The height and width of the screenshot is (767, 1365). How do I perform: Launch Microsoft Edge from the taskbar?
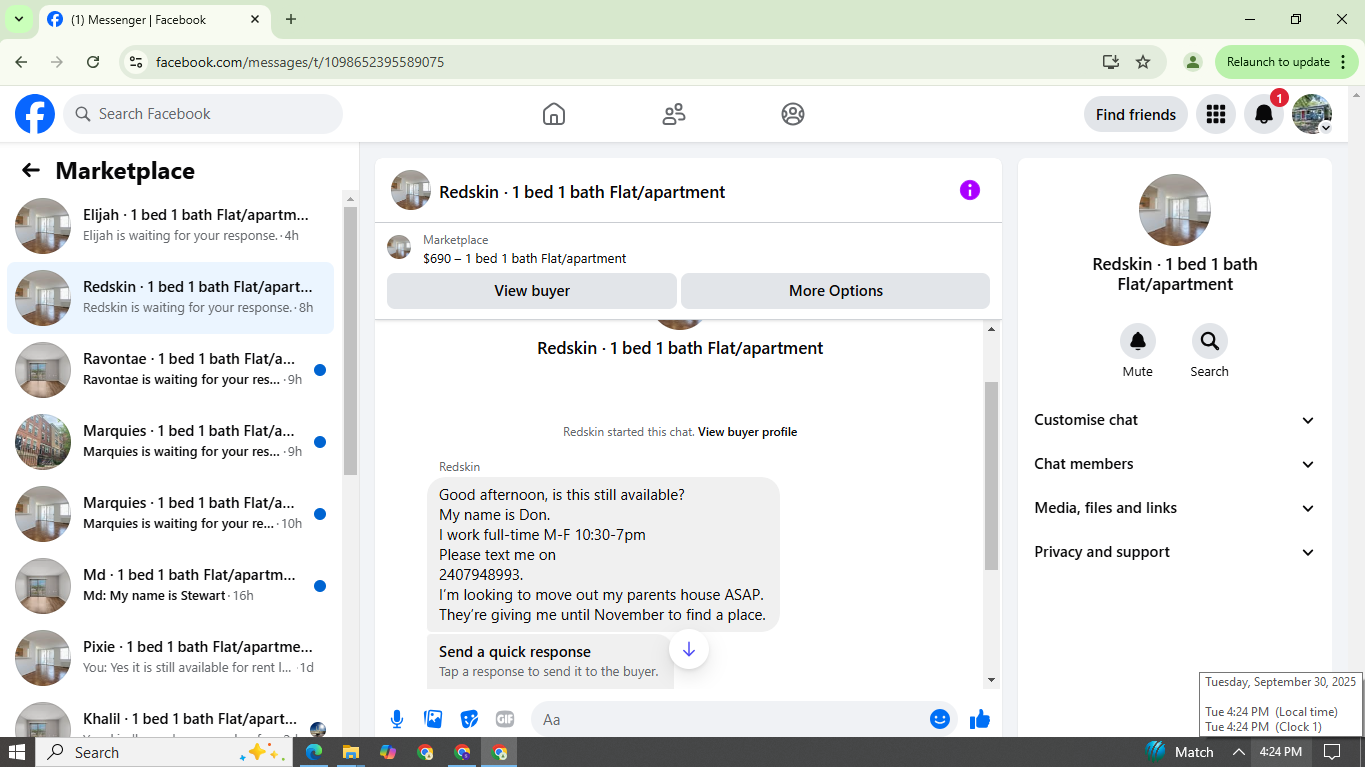[x=314, y=752]
